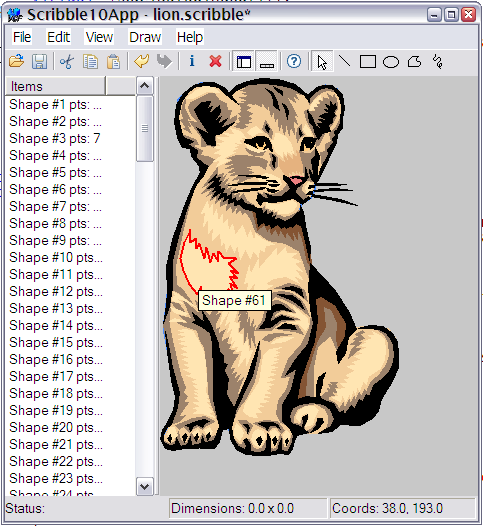Select the Ellipse drawing tool
This screenshot has height=526, width=483.
(x=391, y=62)
